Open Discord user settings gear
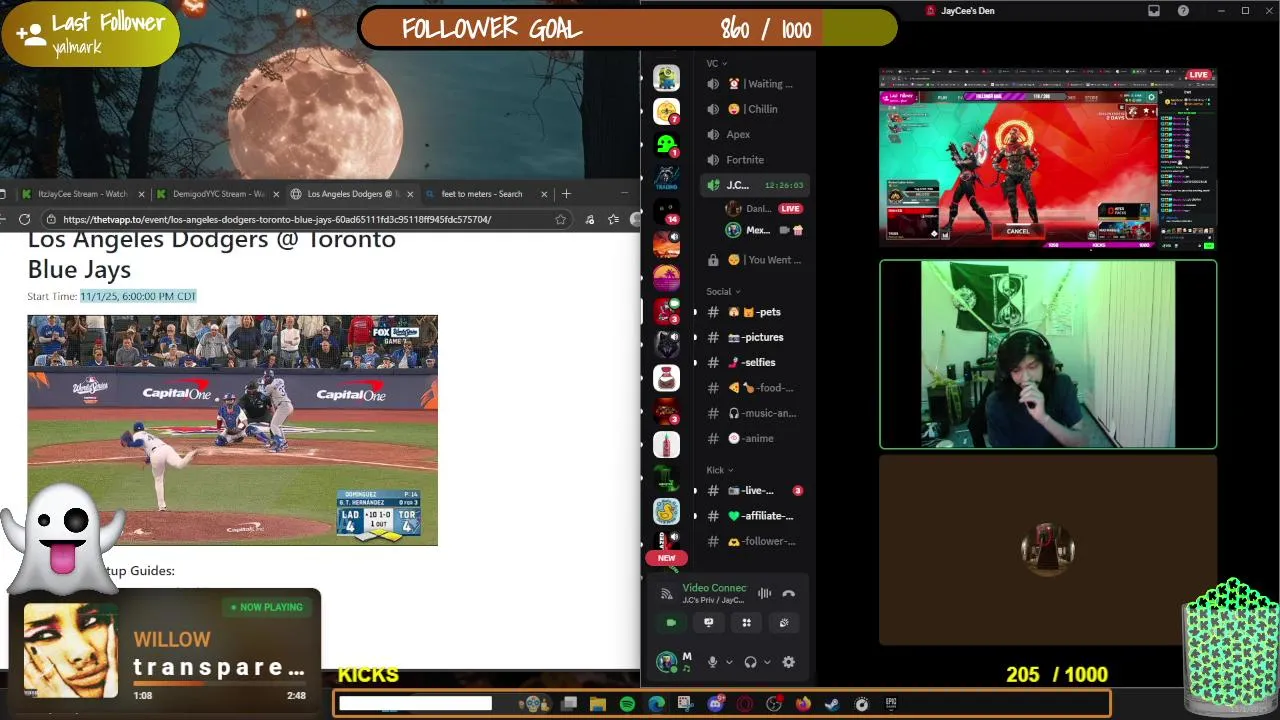This screenshot has height=720, width=1280. (789, 662)
